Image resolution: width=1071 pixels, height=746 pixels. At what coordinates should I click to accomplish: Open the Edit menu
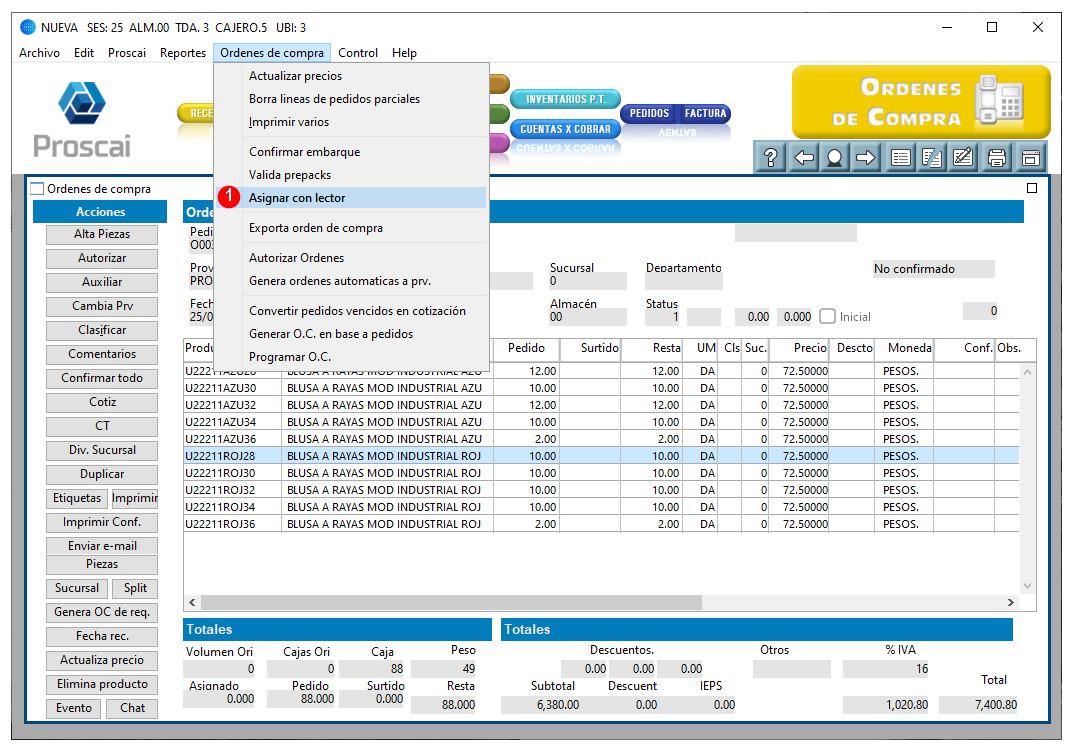(84, 53)
